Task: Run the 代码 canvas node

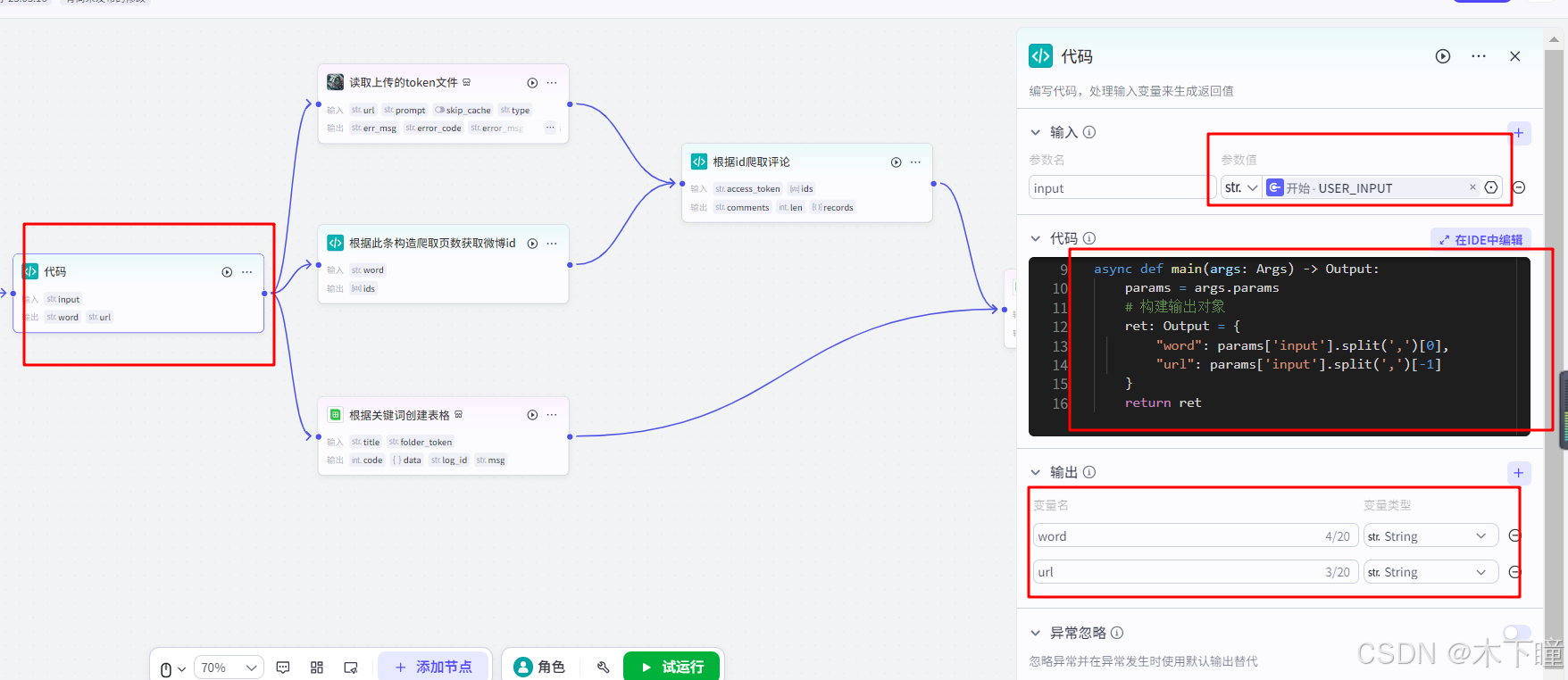Action: [227, 272]
